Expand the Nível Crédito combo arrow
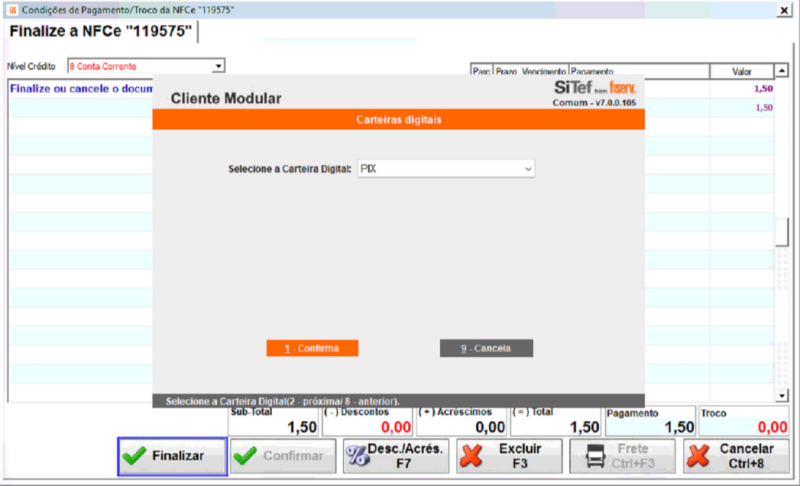800x486 pixels. coord(218,66)
